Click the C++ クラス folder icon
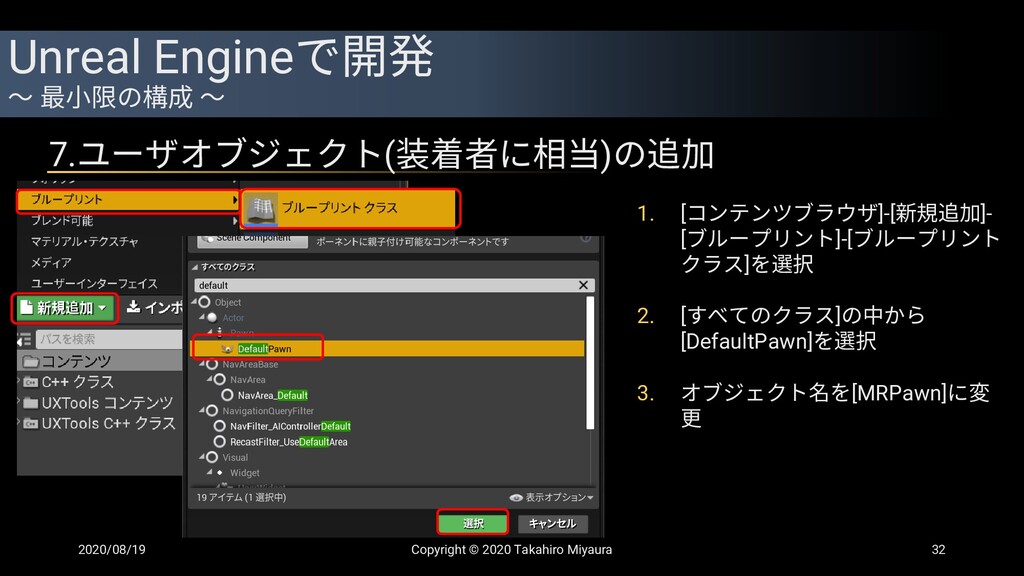1024x576 pixels. click(x=31, y=382)
